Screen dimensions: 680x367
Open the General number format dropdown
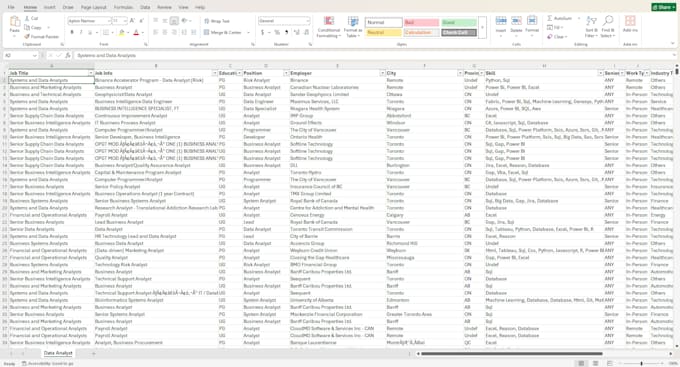pyautogui.click(x=307, y=21)
